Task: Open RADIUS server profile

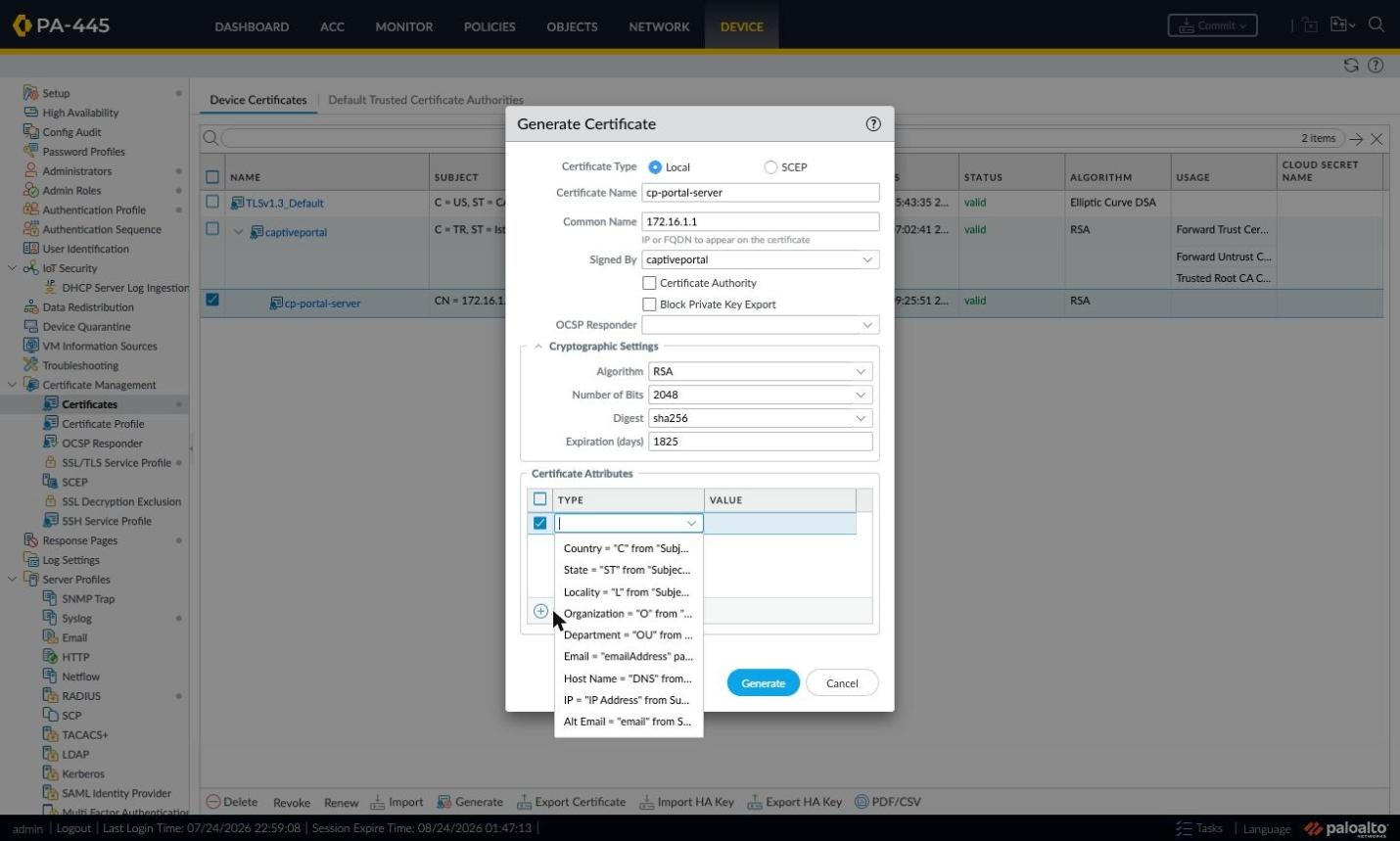Action: 81,696
